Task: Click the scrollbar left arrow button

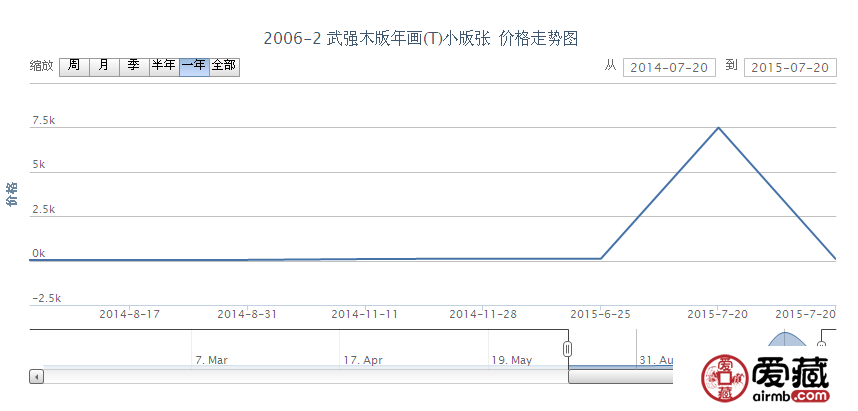Action: [x=37, y=377]
